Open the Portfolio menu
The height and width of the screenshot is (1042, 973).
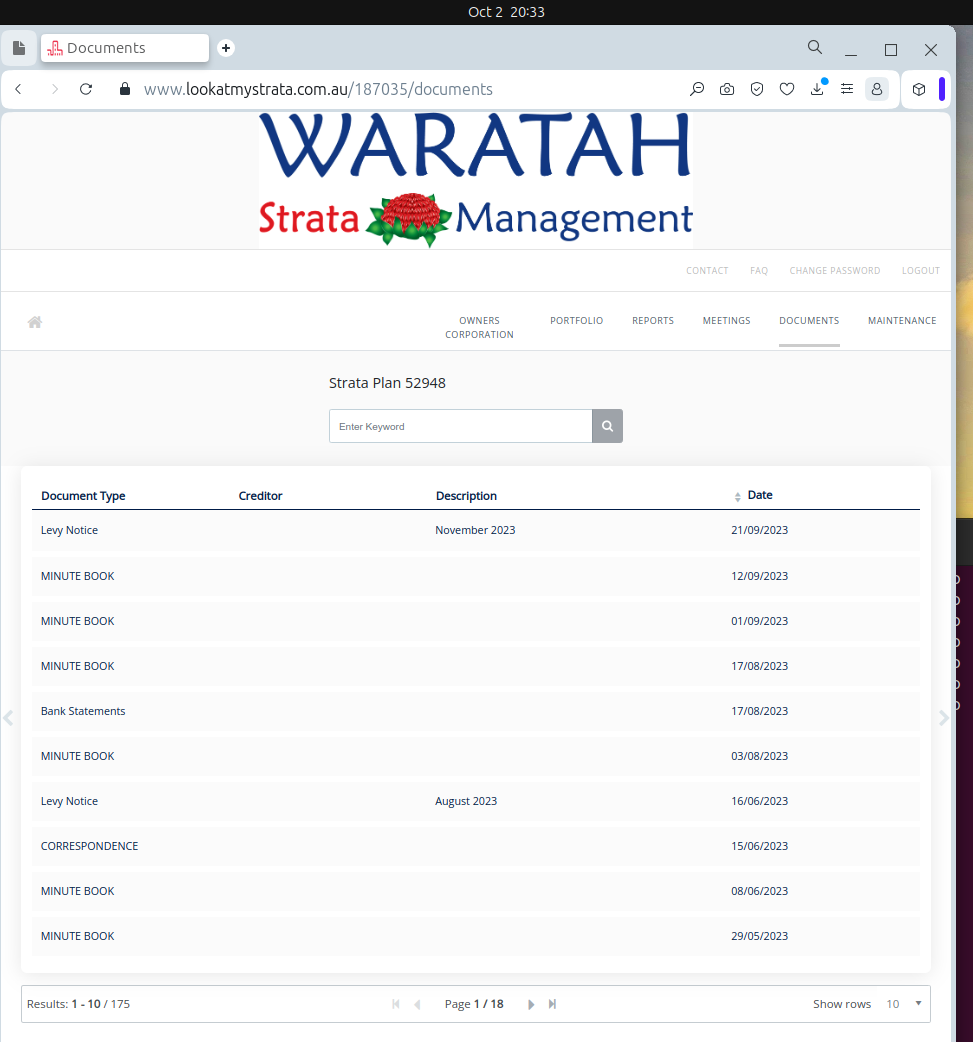(x=576, y=320)
